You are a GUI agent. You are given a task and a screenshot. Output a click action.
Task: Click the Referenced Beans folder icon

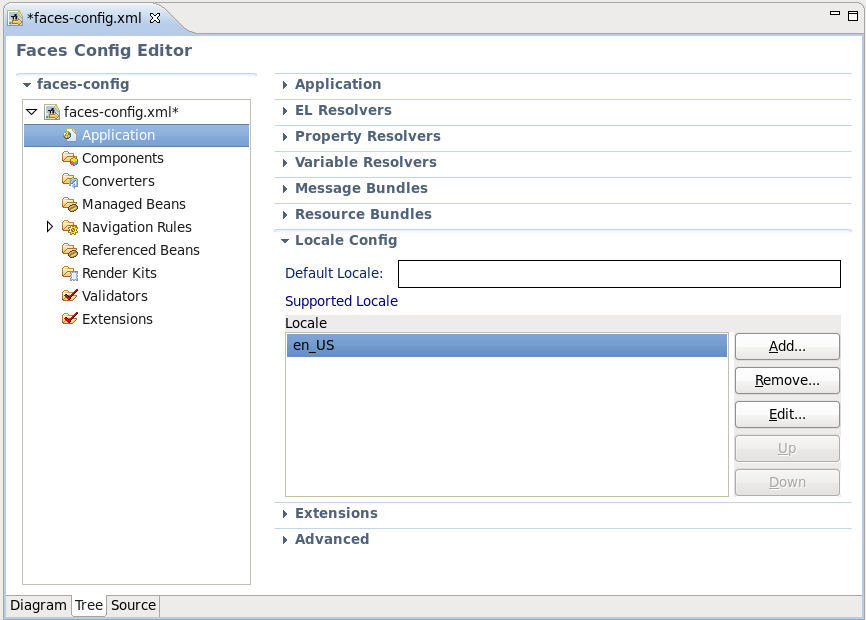(x=70, y=250)
